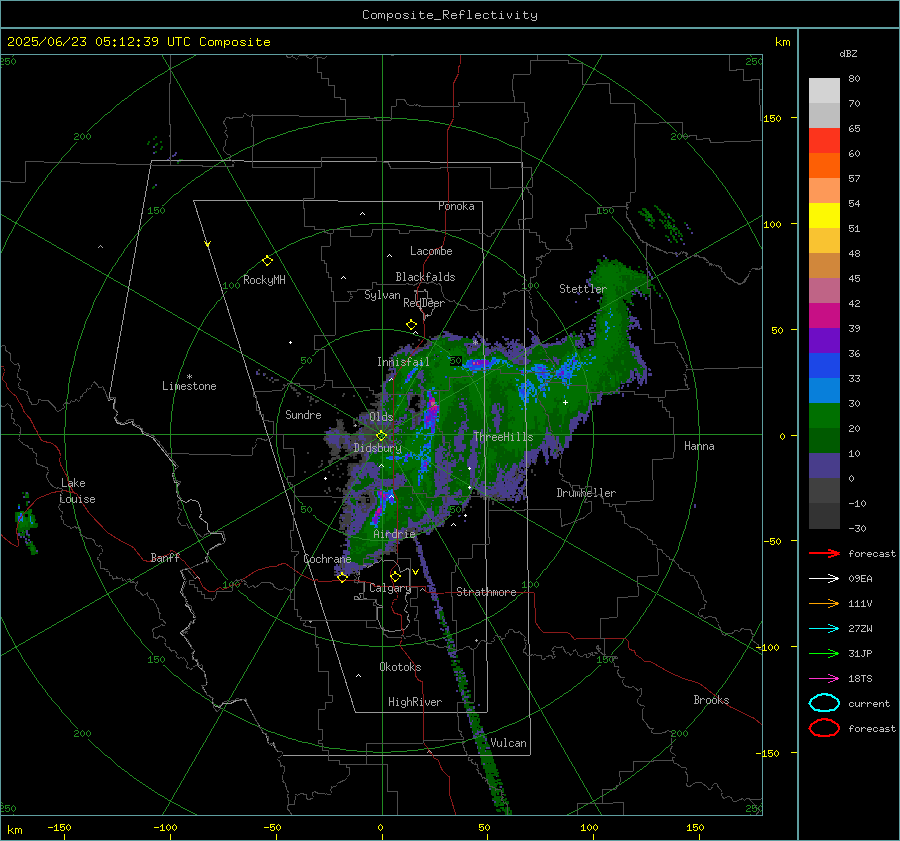Select the 33 dBZ light blue swatch
The width and height of the screenshot is (900, 841).
point(824,390)
